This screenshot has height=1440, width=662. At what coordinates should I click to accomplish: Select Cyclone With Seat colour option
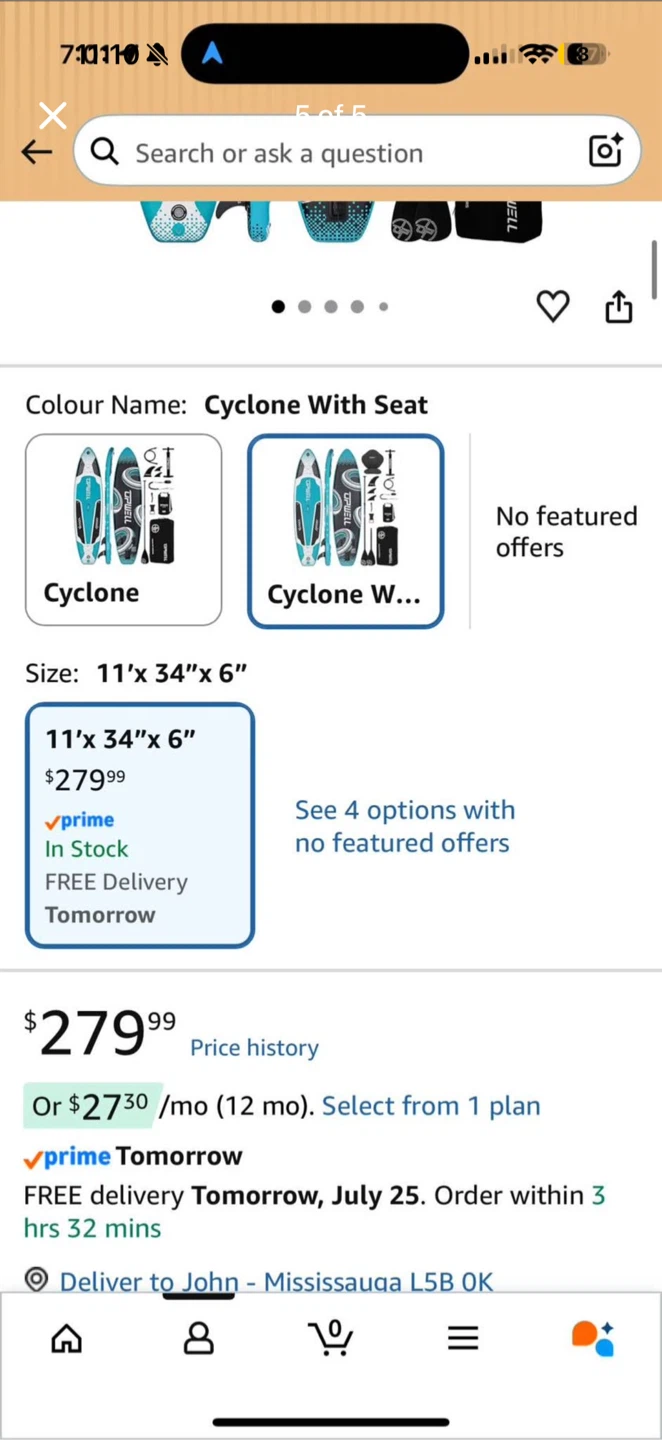(346, 531)
